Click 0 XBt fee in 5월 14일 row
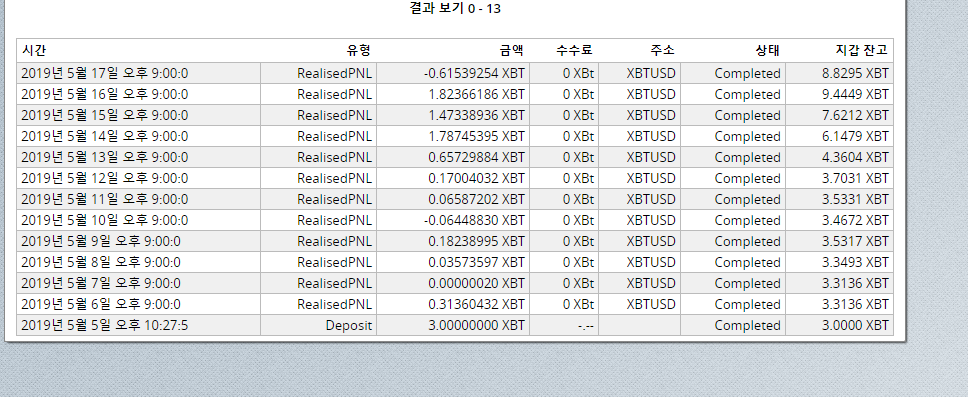This screenshot has height=397, width=968. (x=564, y=136)
